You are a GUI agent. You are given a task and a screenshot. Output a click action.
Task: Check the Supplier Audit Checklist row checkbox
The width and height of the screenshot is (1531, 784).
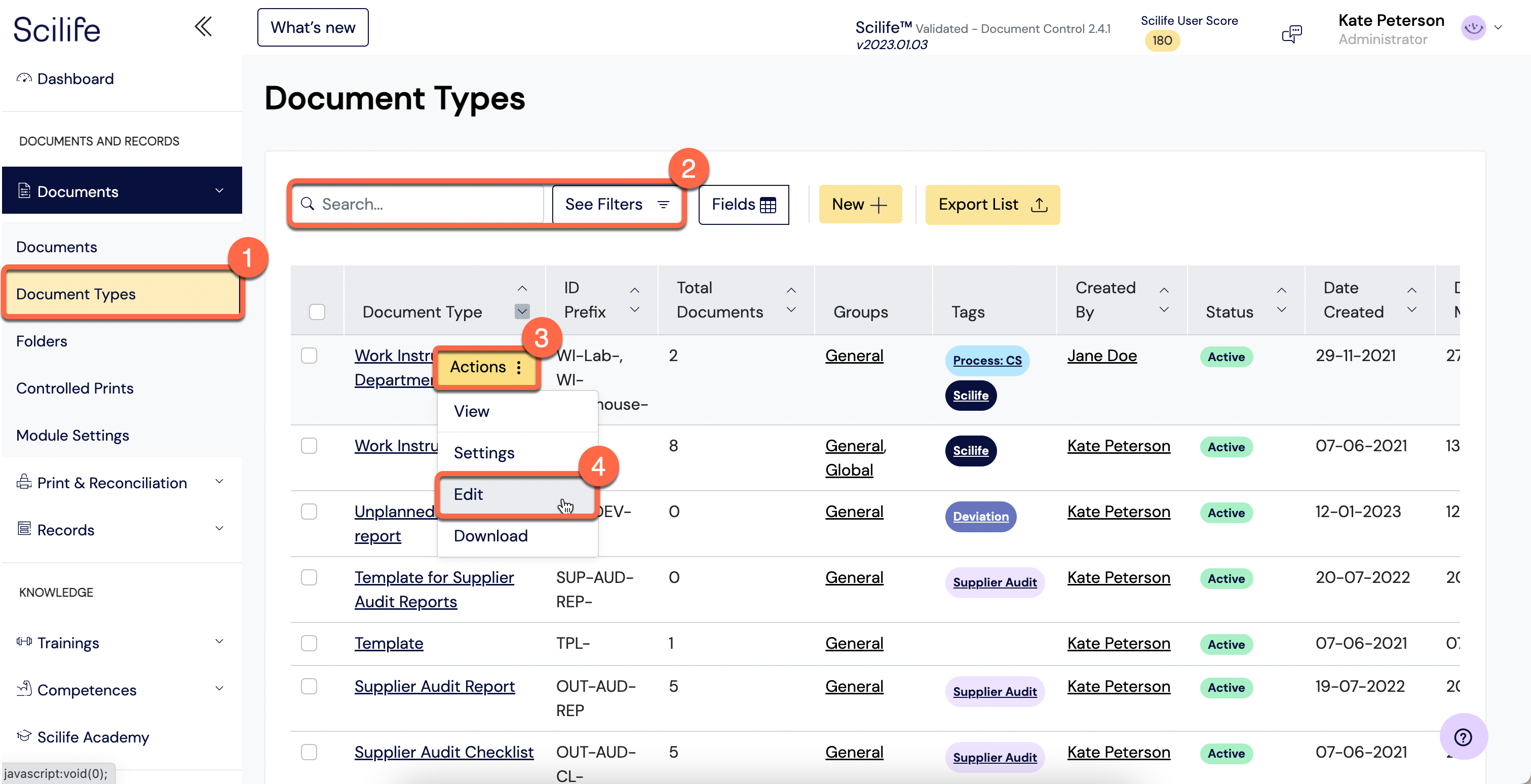[309, 752]
